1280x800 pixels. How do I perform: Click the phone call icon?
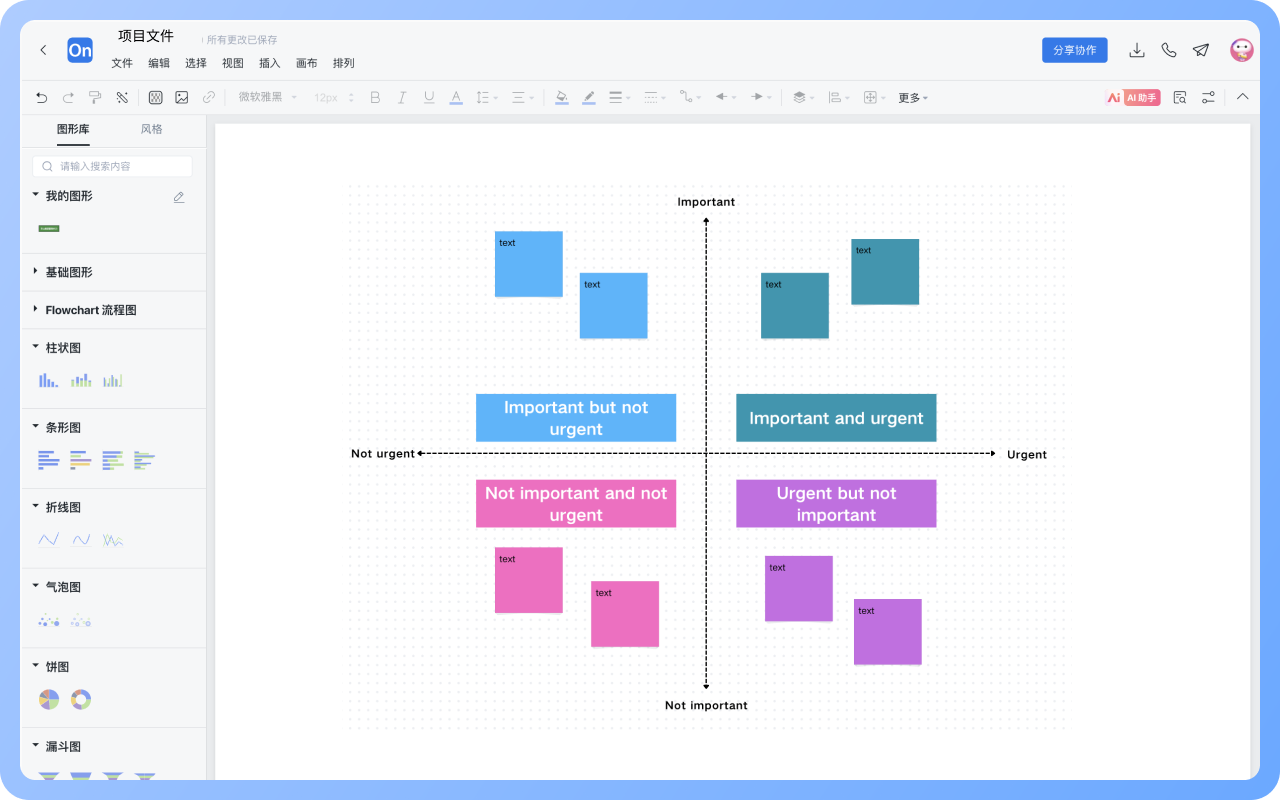point(1168,50)
